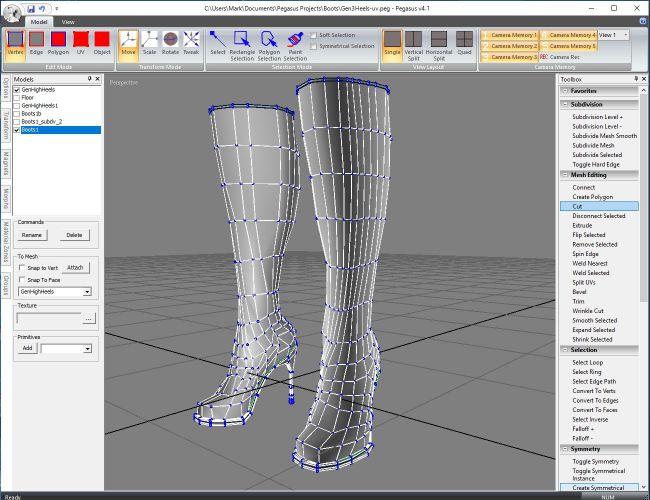The width and height of the screenshot is (650, 500).
Task: Select Rectangle Selection mode
Action: point(241,41)
